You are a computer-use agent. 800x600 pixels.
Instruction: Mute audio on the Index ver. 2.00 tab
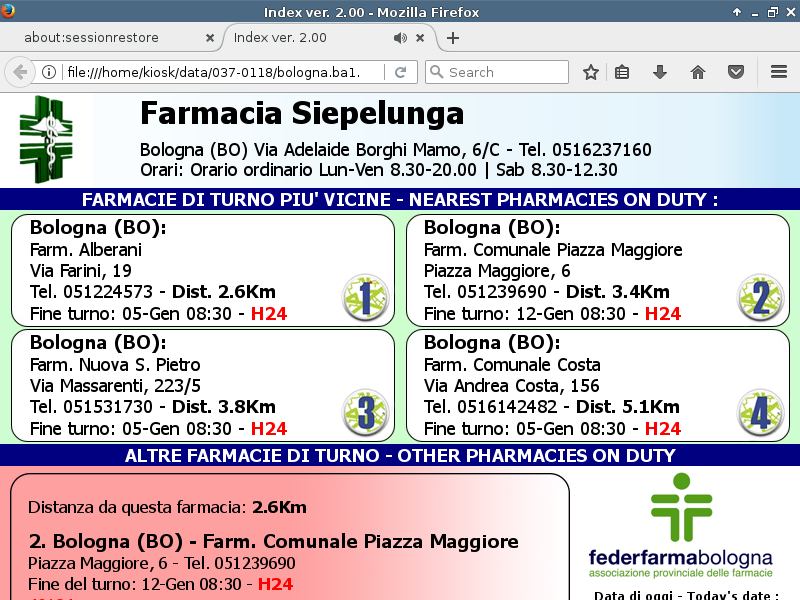tap(400, 38)
